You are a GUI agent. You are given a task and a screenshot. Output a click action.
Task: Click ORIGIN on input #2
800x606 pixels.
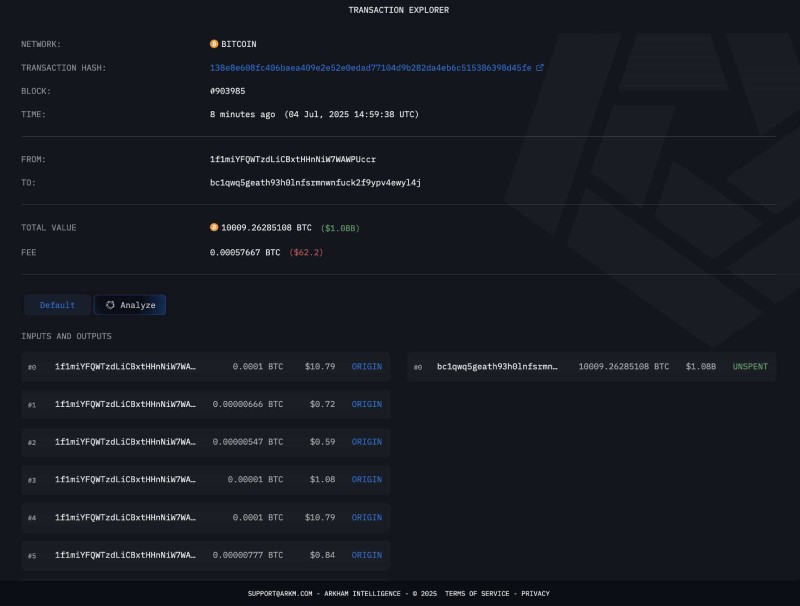(x=366, y=442)
